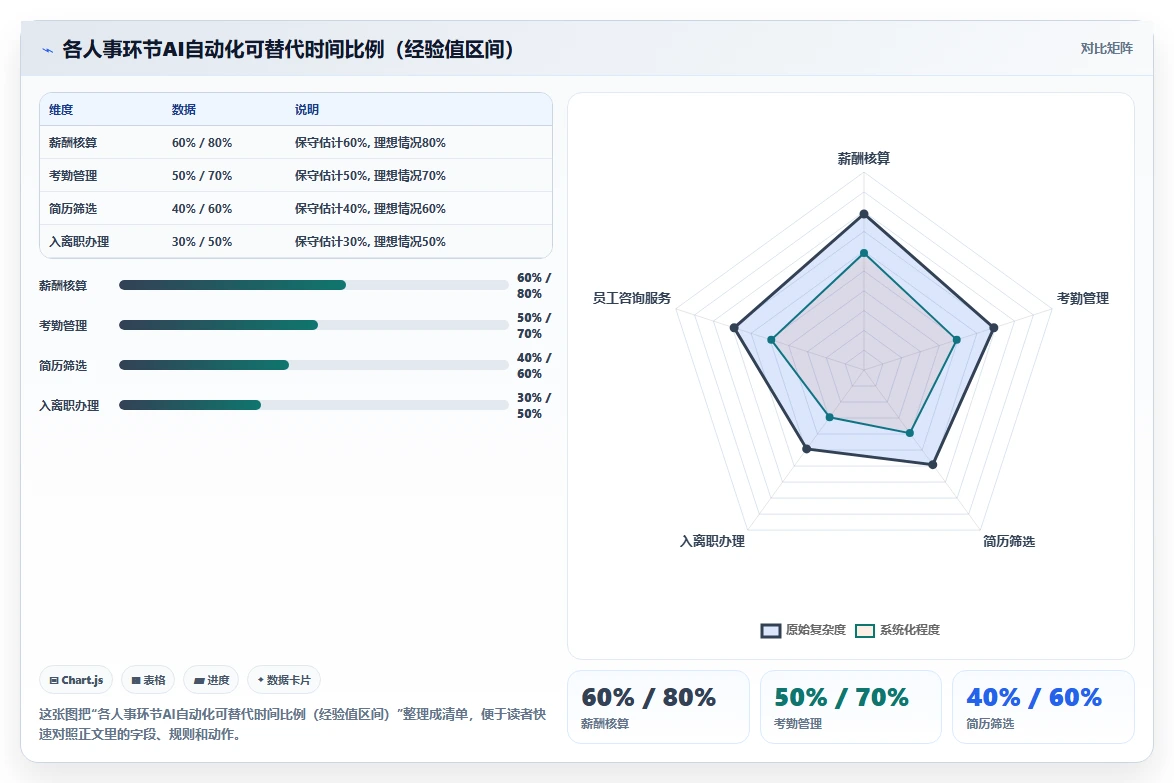Viewport: 1174px width, 783px height.
Task: Click the 简历筛选 label beside its progress bar
Action: (63, 365)
